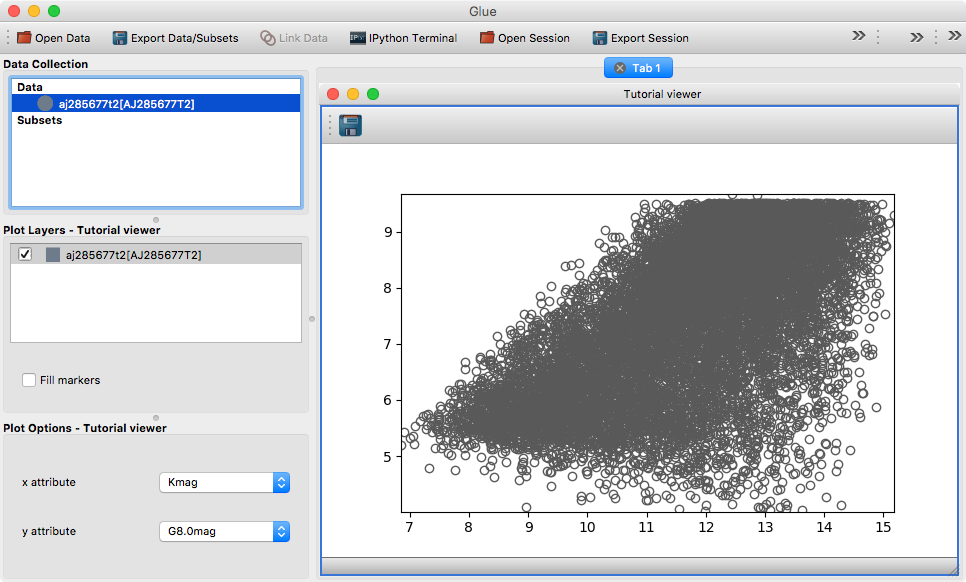
Task: Click the Open Session folder icon
Action: [487, 38]
